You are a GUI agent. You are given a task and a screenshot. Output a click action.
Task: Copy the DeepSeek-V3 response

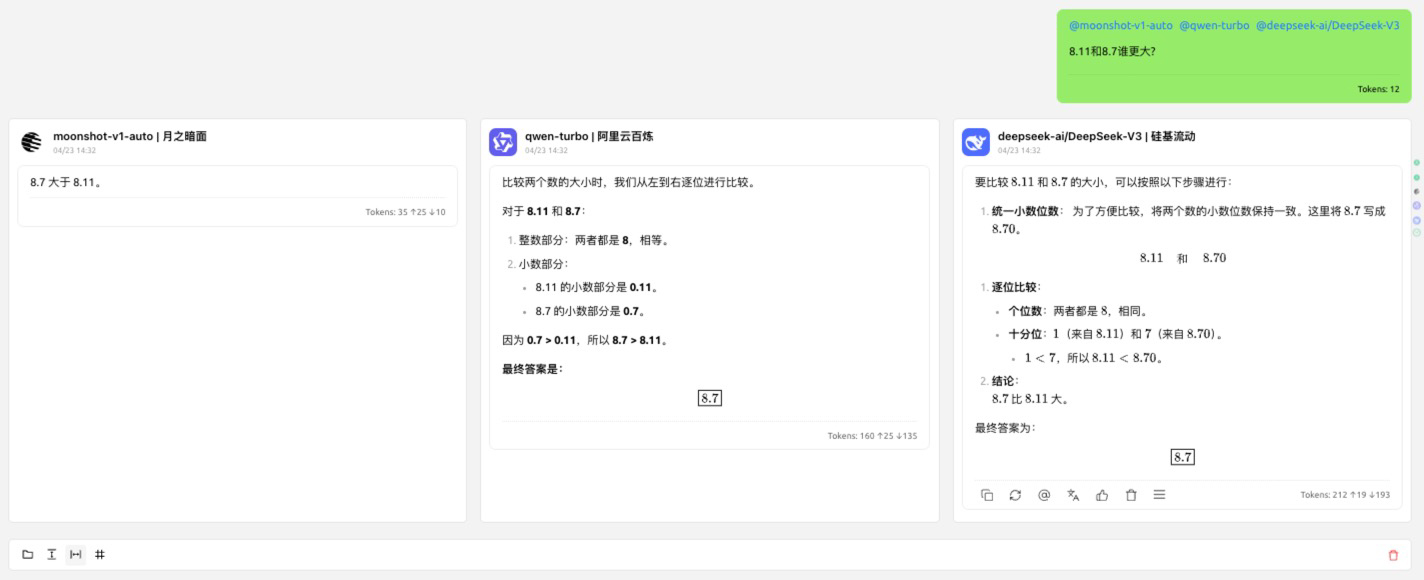tap(987, 495)
